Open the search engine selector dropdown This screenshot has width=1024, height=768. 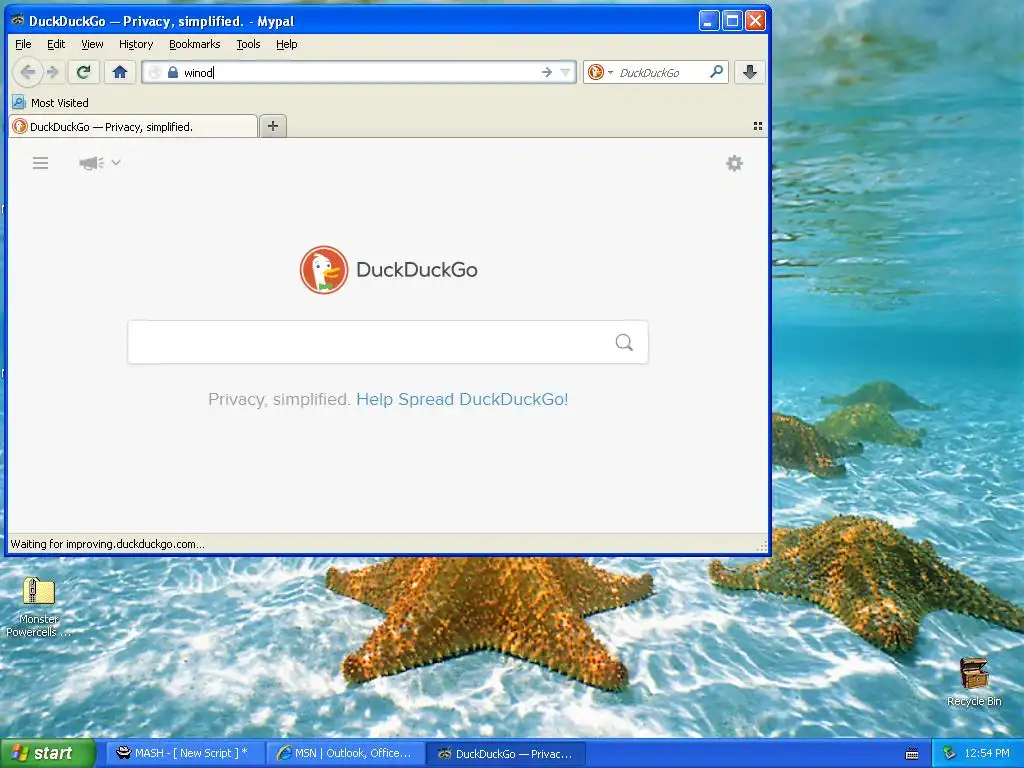tap(600, 72)
